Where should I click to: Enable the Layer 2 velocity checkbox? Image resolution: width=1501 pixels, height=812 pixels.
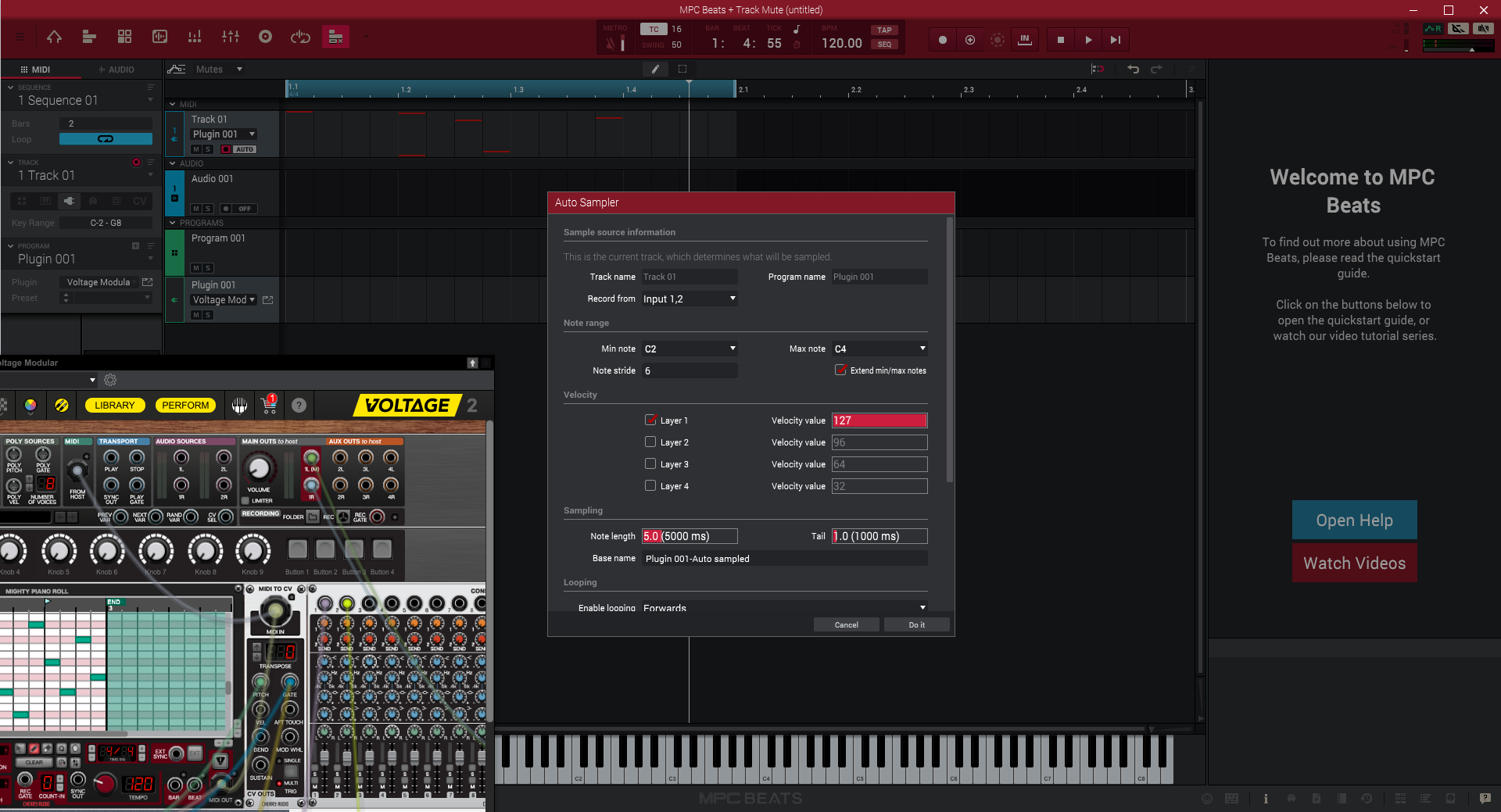(x=650, y=442)
